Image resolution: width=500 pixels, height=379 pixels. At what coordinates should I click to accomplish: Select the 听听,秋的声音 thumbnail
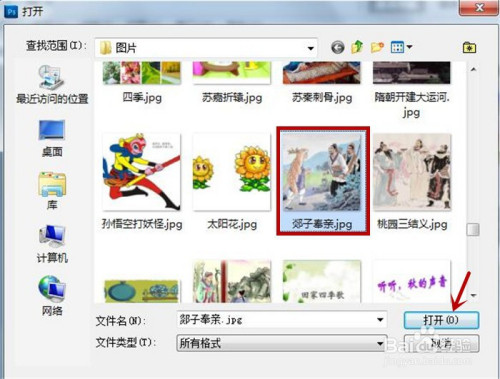(412, 282)
